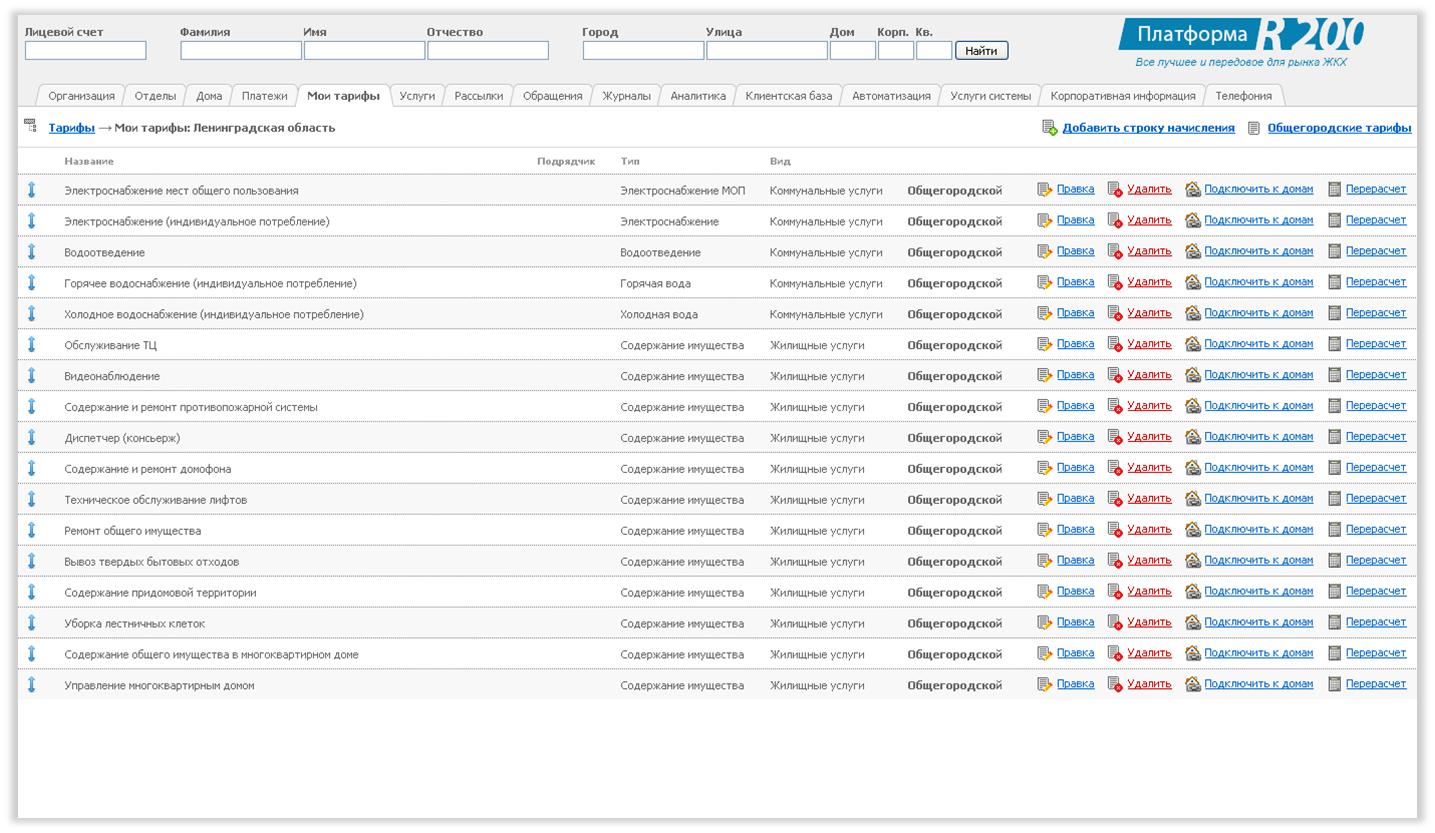Open the Организация tab

tap(81, 96)
